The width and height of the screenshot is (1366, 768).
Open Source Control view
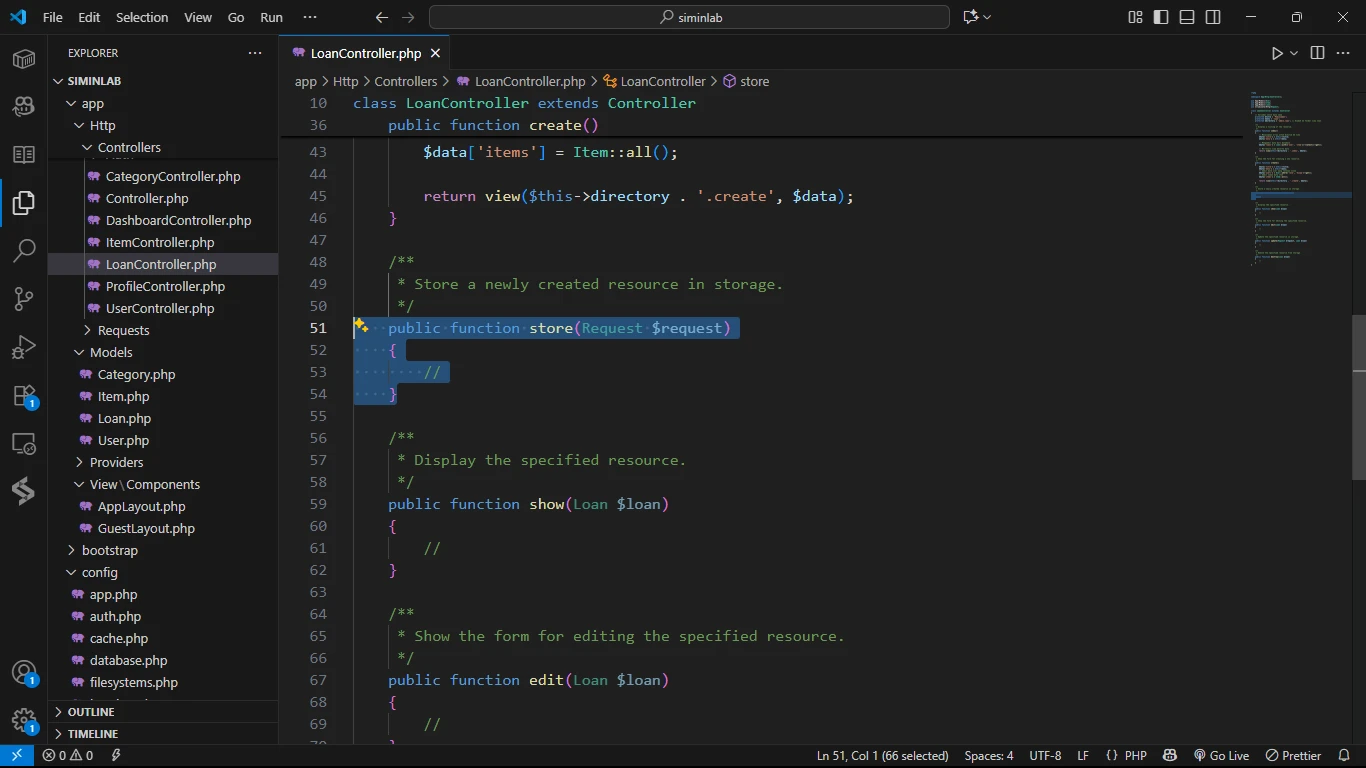(x=24, y=298)
